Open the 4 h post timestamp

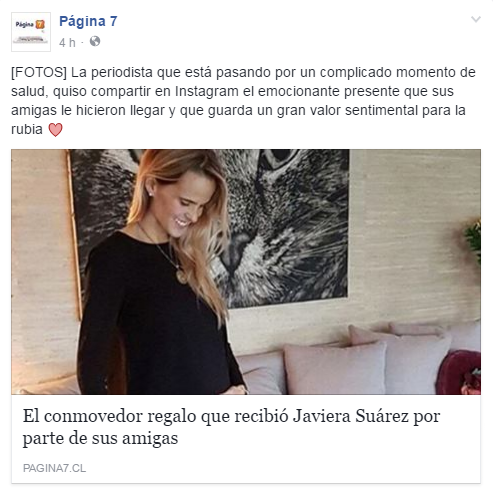point(67,42)
